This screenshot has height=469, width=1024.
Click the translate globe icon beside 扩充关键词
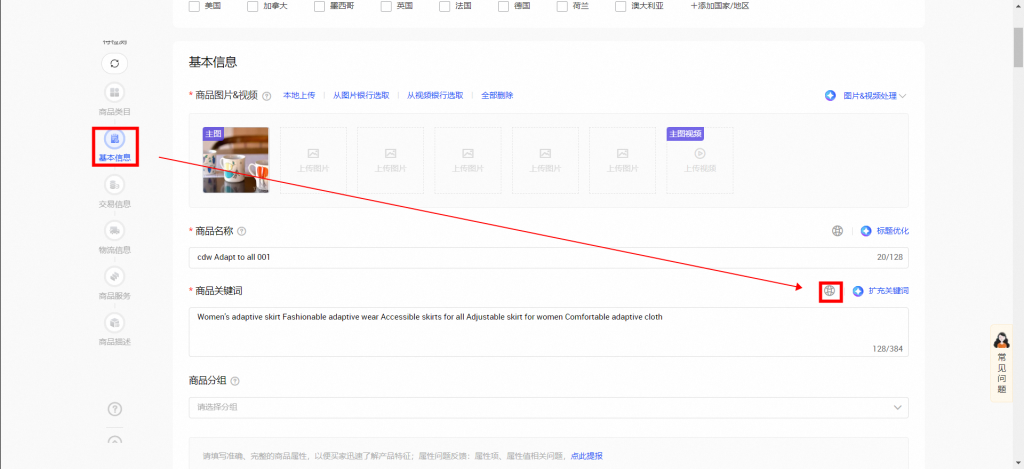tap(829, 291)
